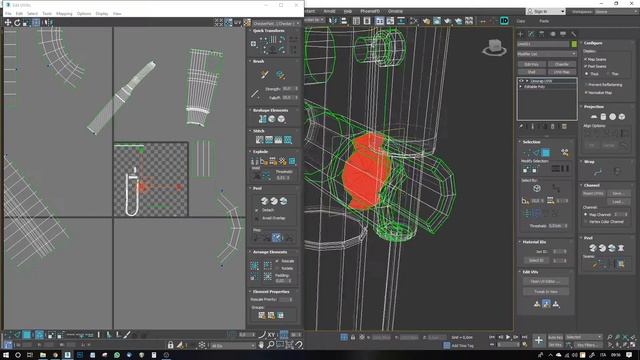
Task: Toggle the Peel Seams checkbox
Action: pyautogui.click(x=586, y=66)
